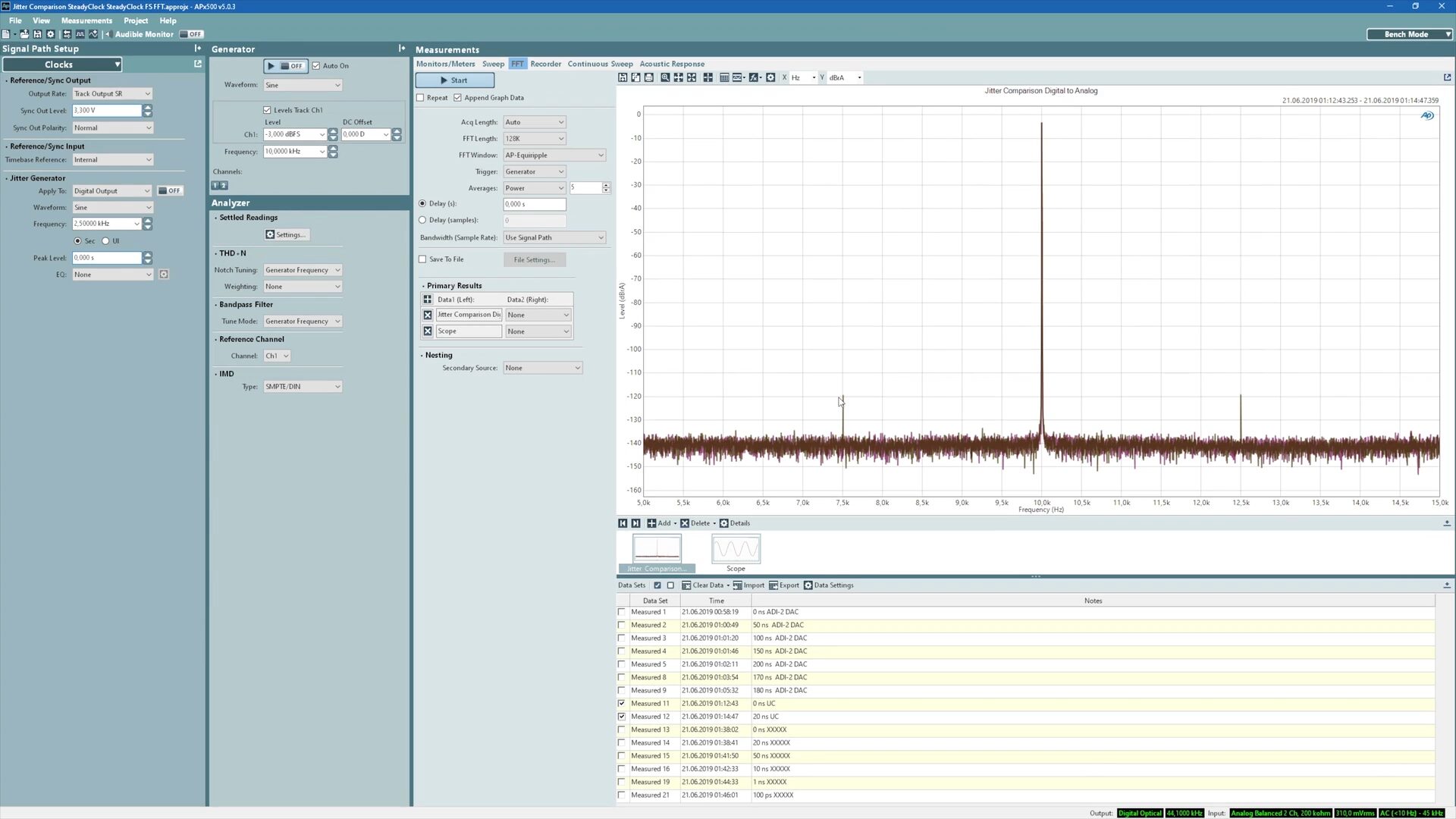This screenshot has height=819, width=1456.
Task: Enable the Repeat checkbox
Action: pyautogui.click(x=421, y=98)
